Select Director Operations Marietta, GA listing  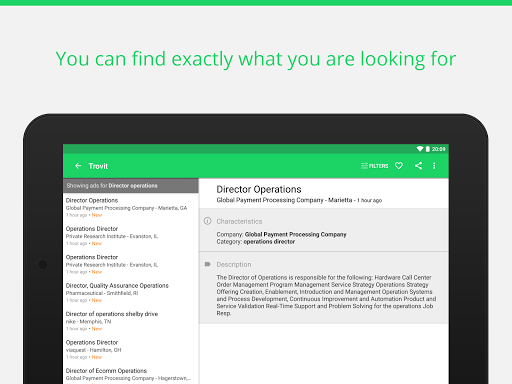click(x=131, y=207)
